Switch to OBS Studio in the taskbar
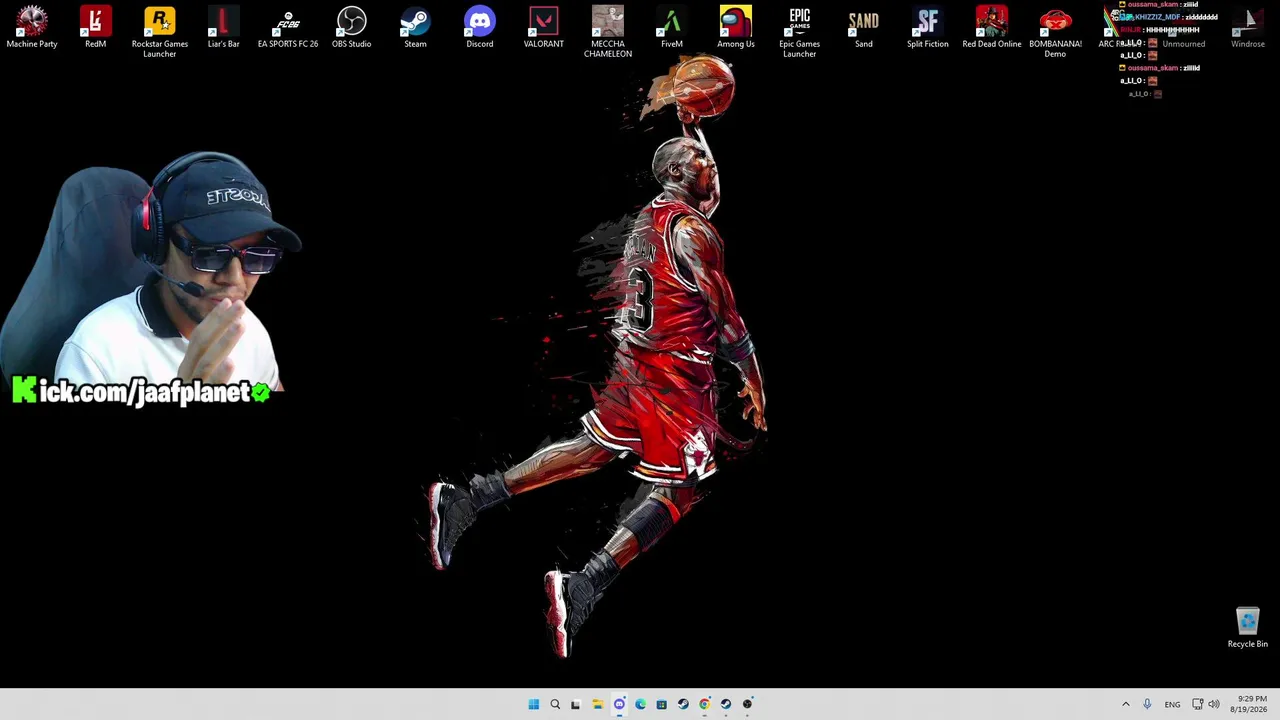The width and height of the screenshot is (1280, 720). point(747,704)
